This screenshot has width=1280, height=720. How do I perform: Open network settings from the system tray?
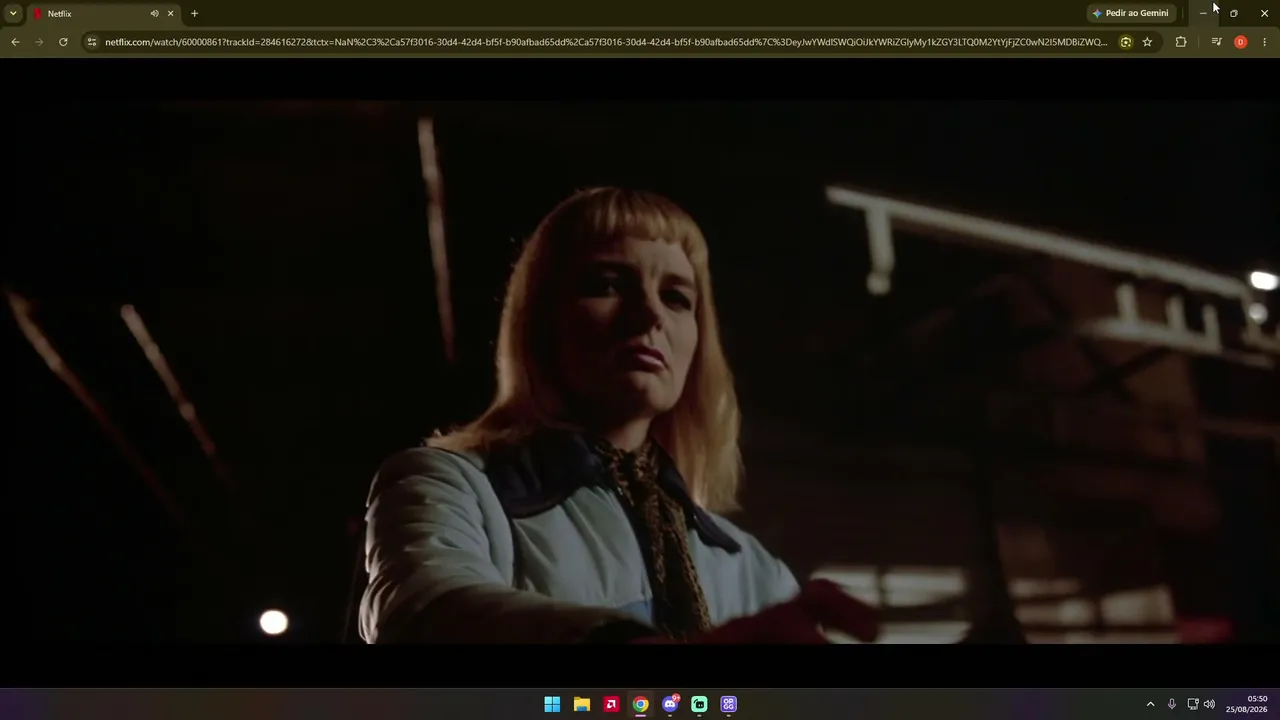(1192, 704)
